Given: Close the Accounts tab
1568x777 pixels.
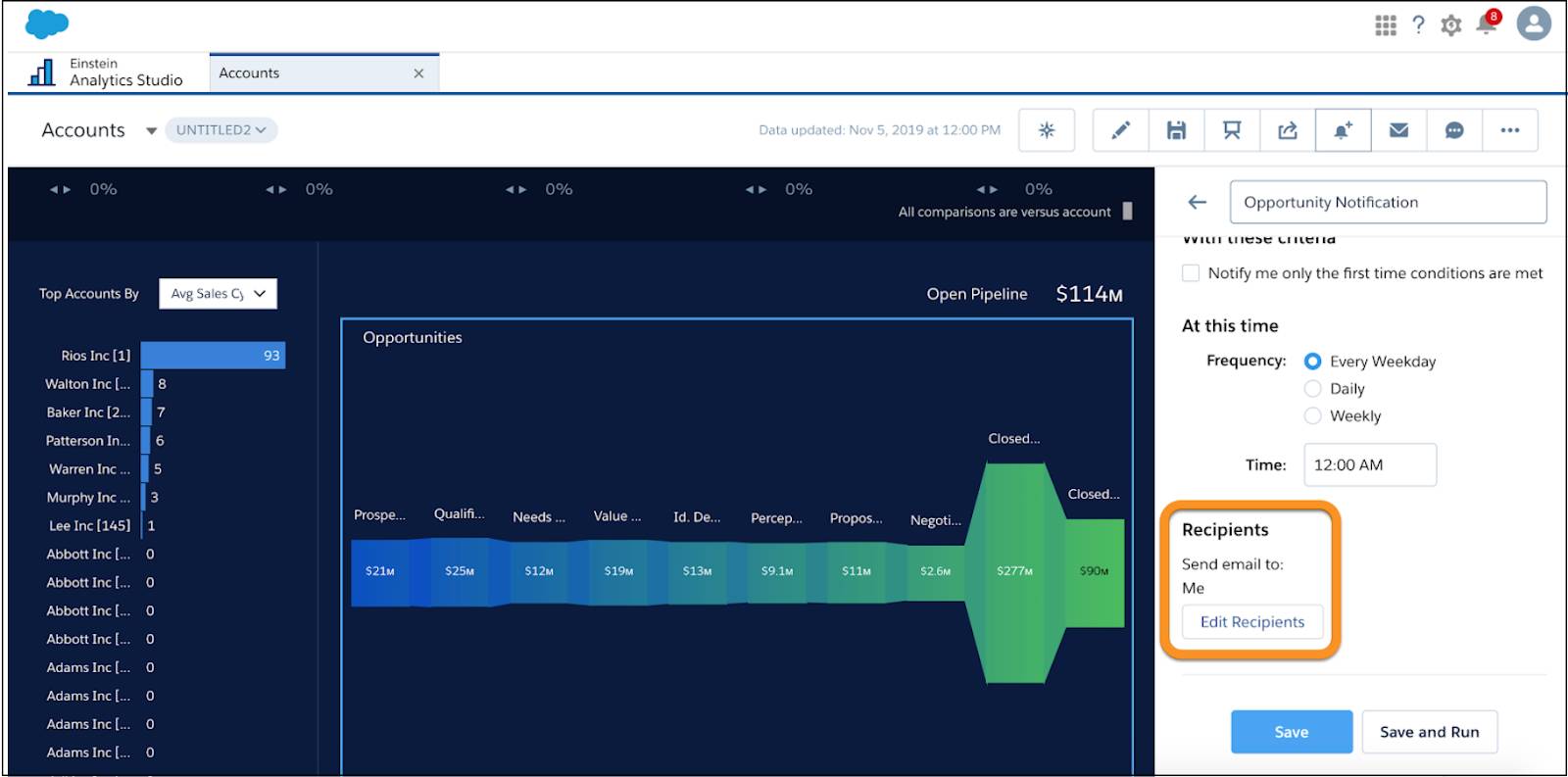Looking at the screenshot, I should point(418,73).
